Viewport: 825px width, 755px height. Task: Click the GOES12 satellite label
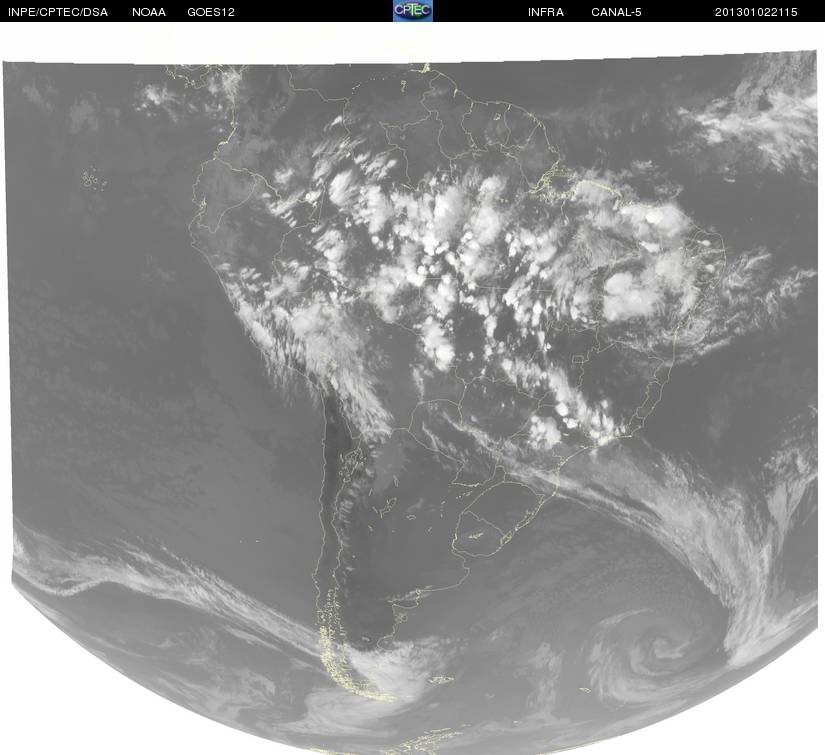211,12
